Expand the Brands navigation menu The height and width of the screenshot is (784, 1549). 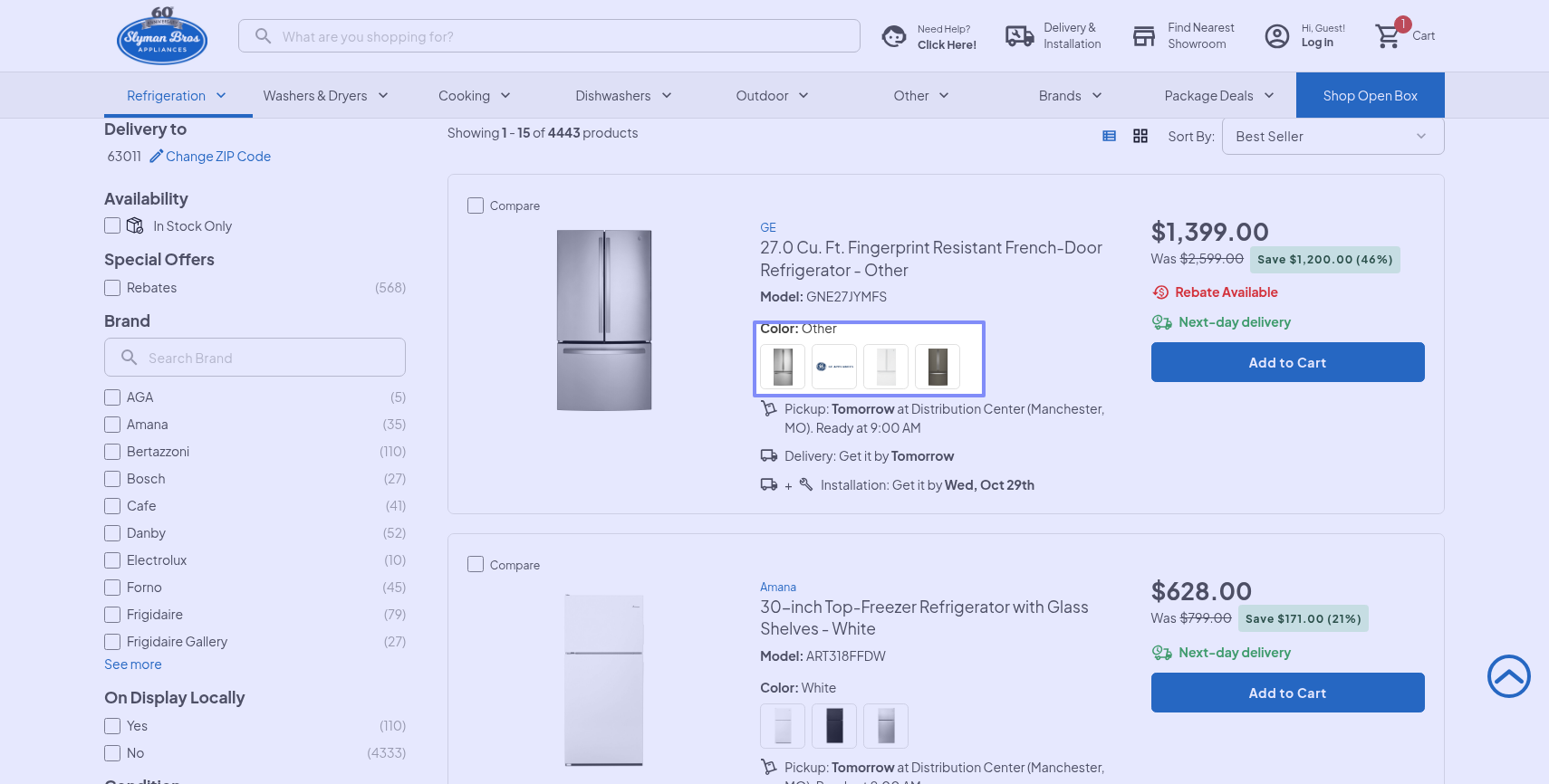[x=1070, y=96]
